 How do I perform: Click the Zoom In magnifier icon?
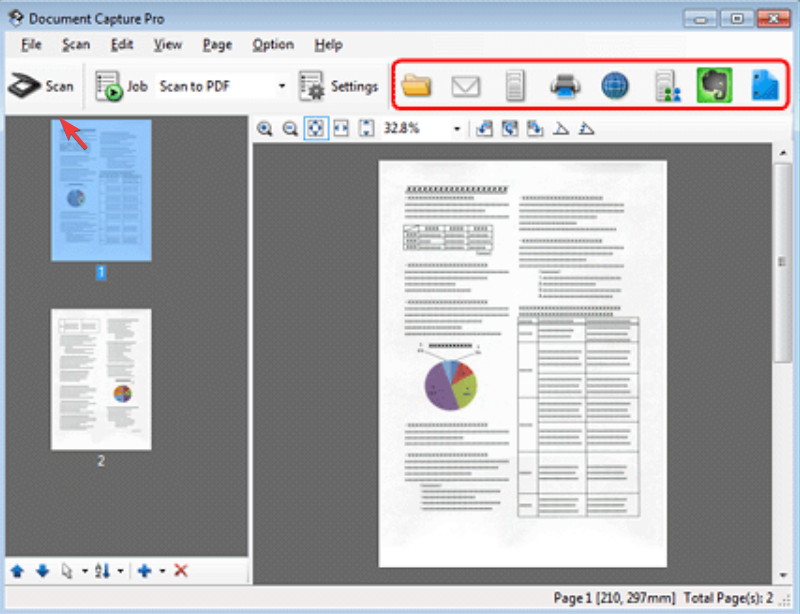point(265,128)
